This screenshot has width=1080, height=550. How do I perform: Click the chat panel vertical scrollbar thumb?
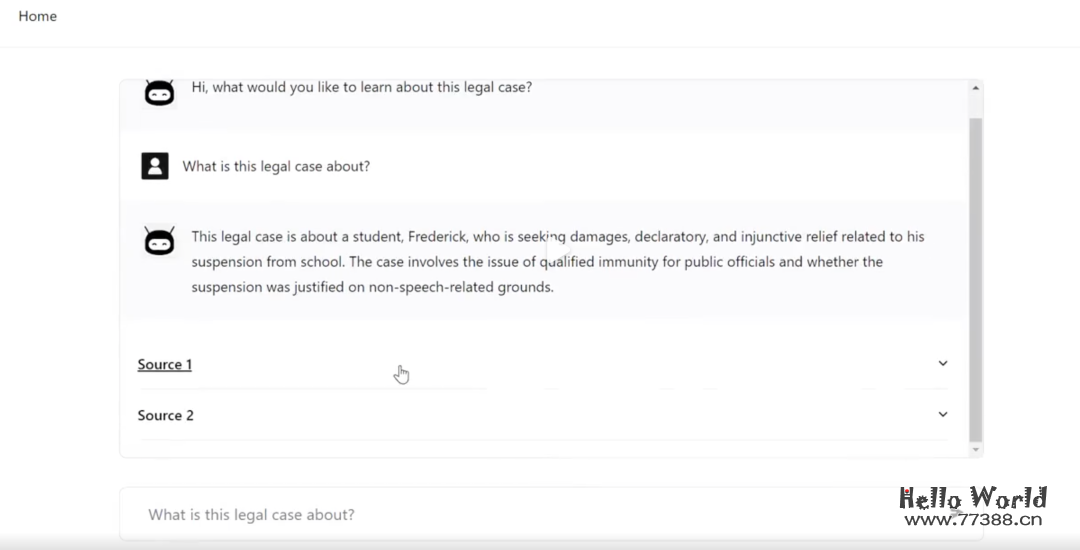tap(976, 280)
